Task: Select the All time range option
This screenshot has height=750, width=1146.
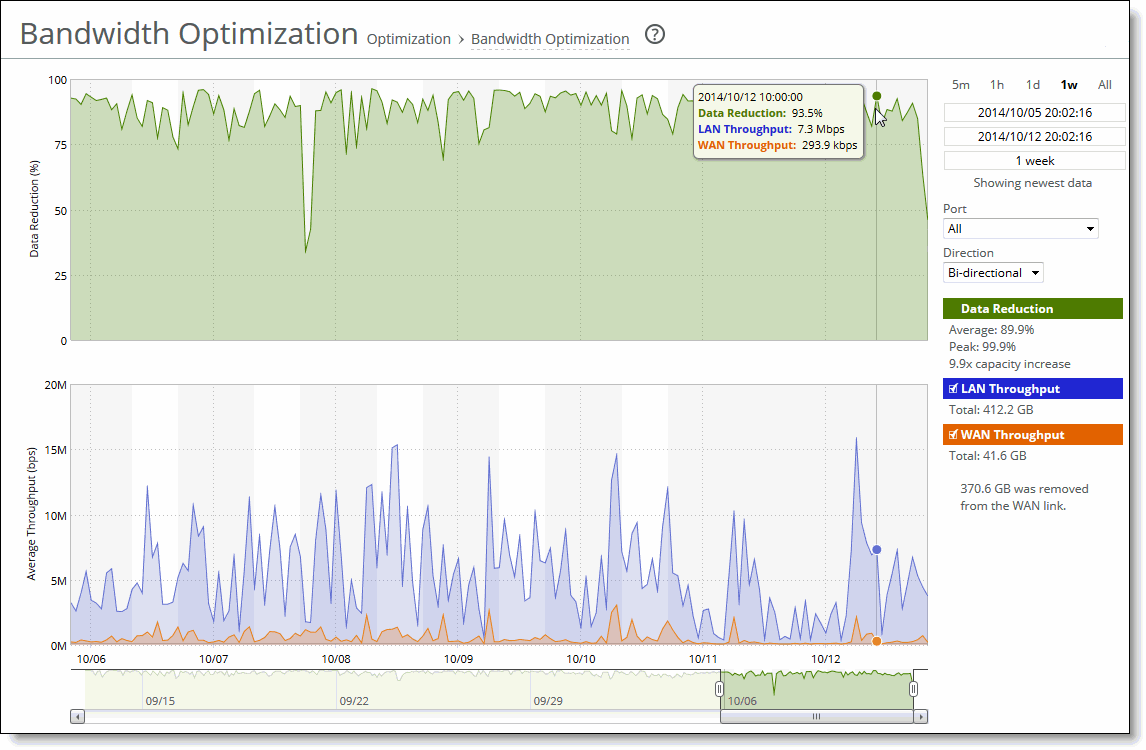Action: [1104, 85]
